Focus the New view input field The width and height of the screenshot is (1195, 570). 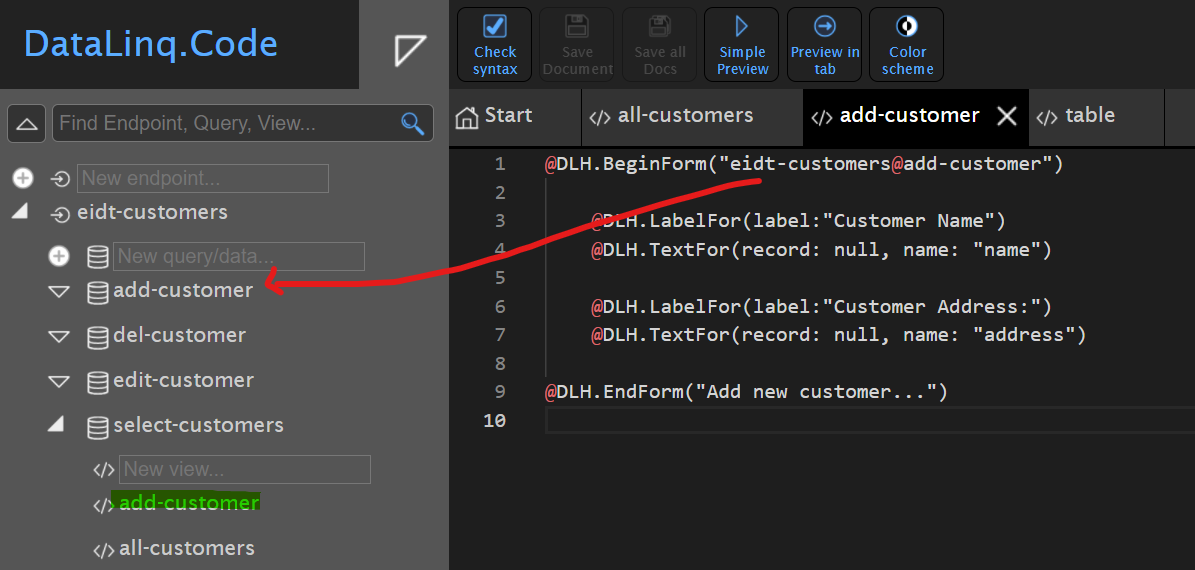245,469
